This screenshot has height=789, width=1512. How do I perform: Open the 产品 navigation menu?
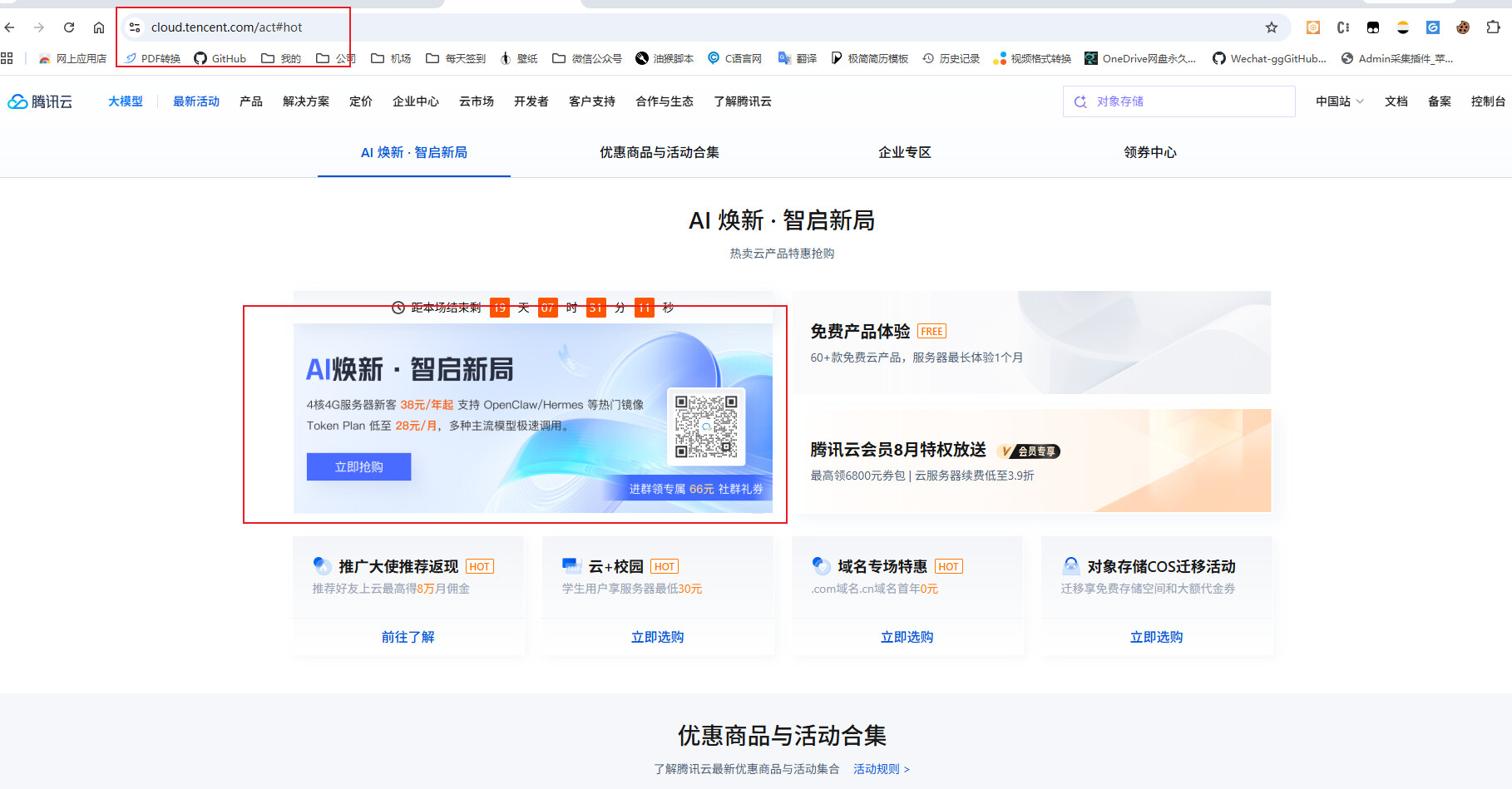coord(251,101)
